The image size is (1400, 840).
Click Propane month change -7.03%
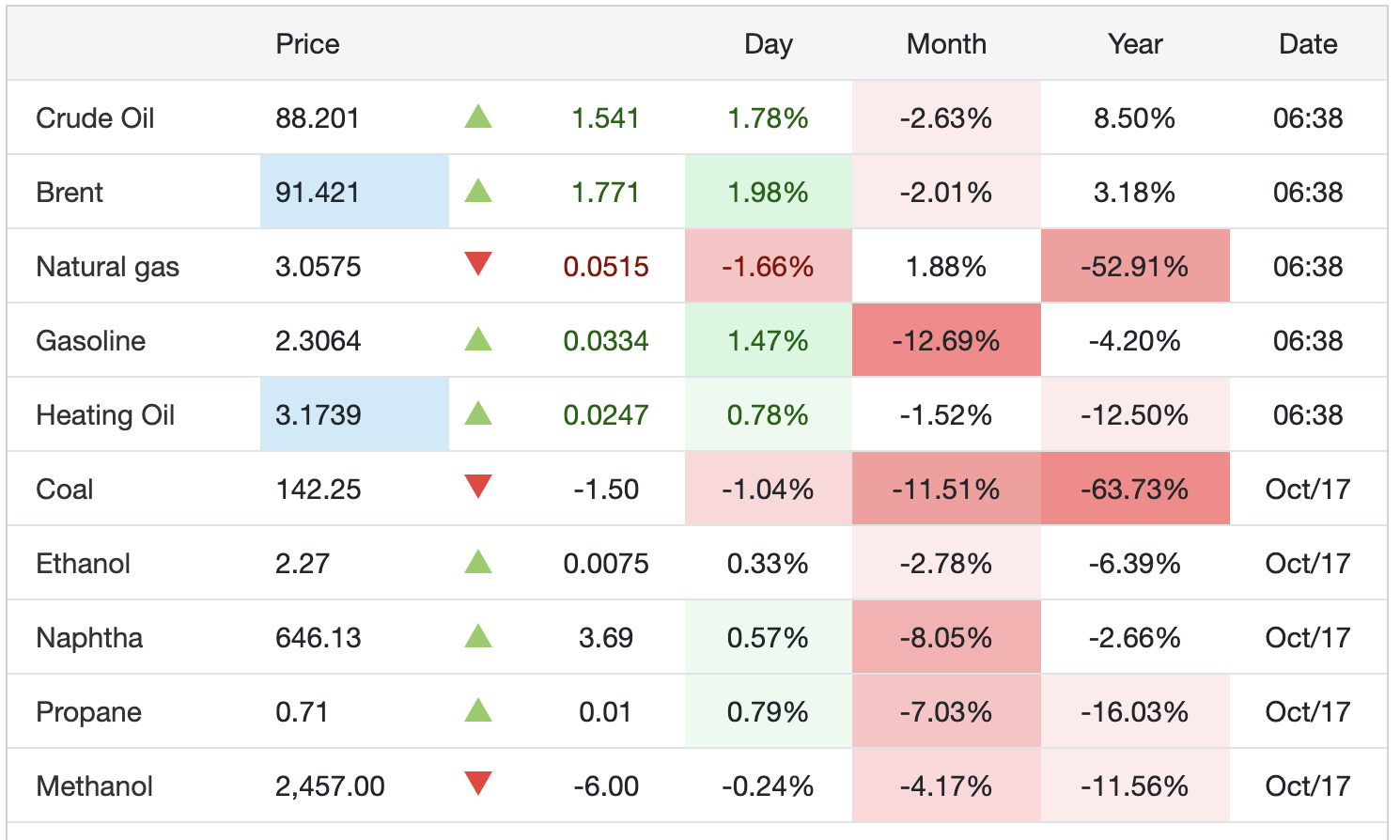[x=946, y=712]
